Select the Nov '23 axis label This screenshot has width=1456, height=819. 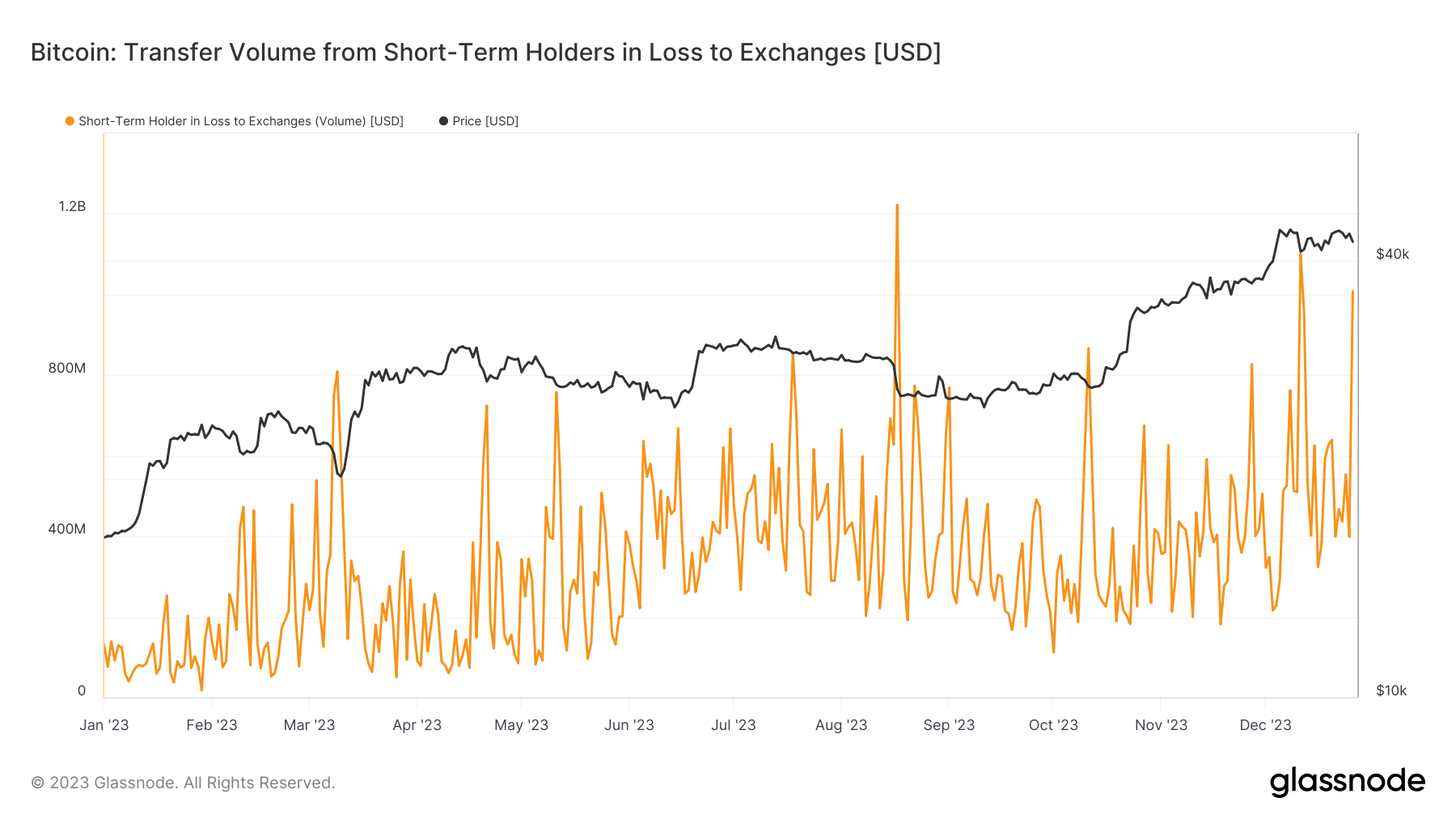click(1161, 725)
